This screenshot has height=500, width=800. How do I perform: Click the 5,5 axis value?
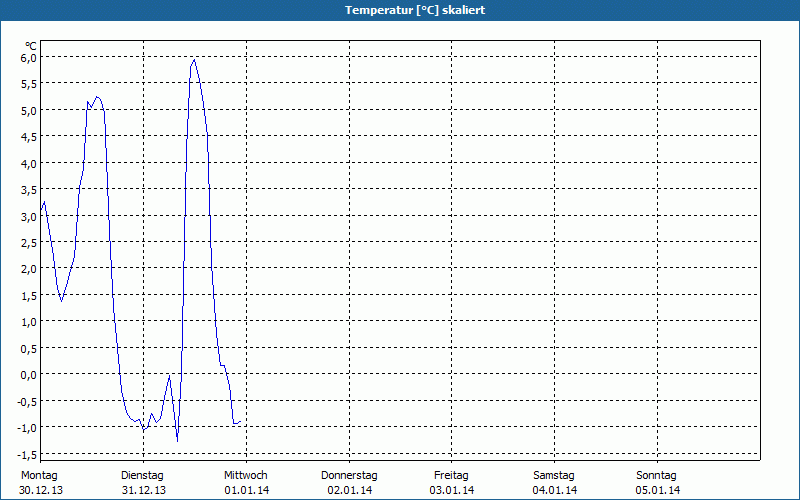tap(29, 84)
